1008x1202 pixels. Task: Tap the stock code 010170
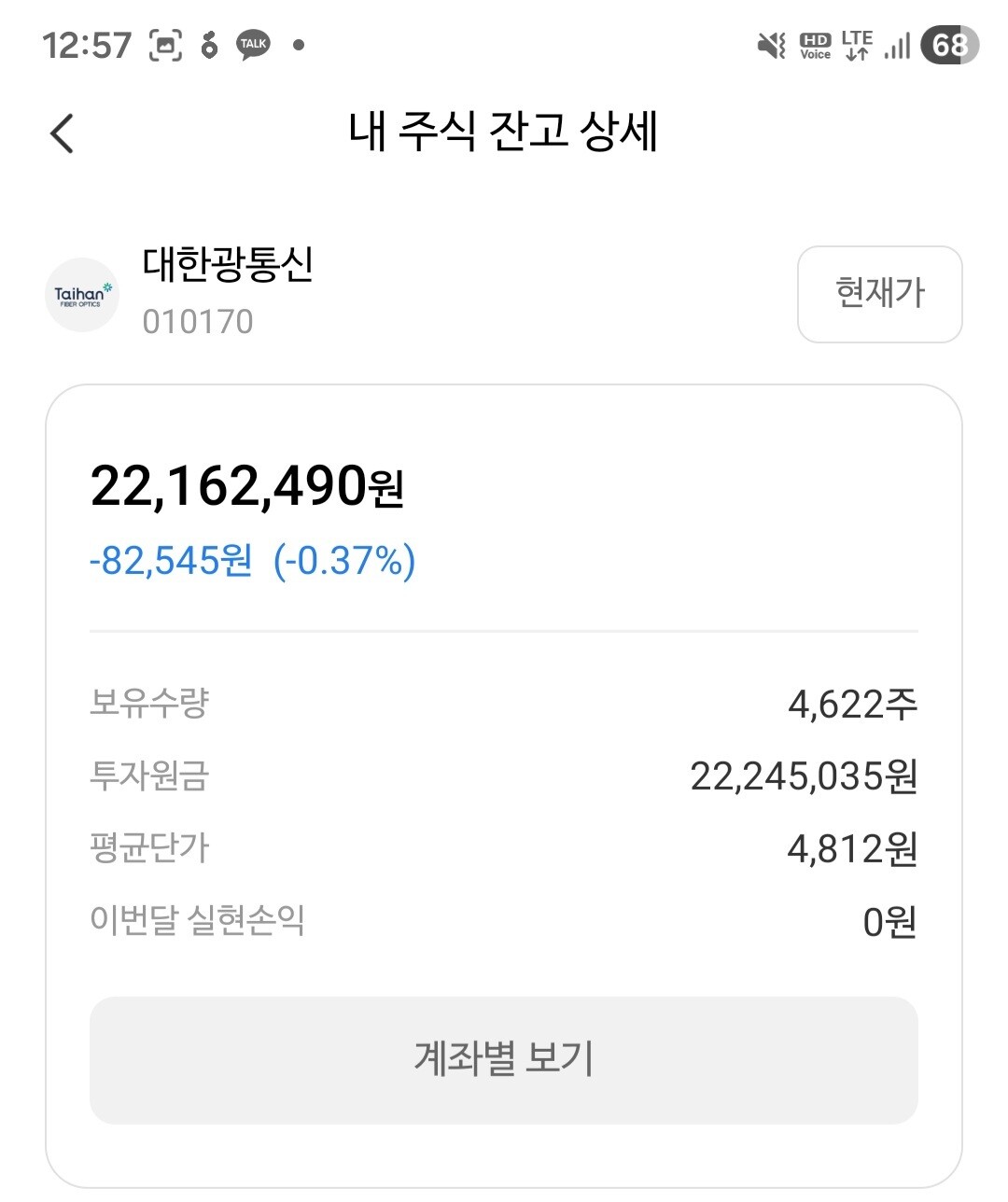pos(198,322)
